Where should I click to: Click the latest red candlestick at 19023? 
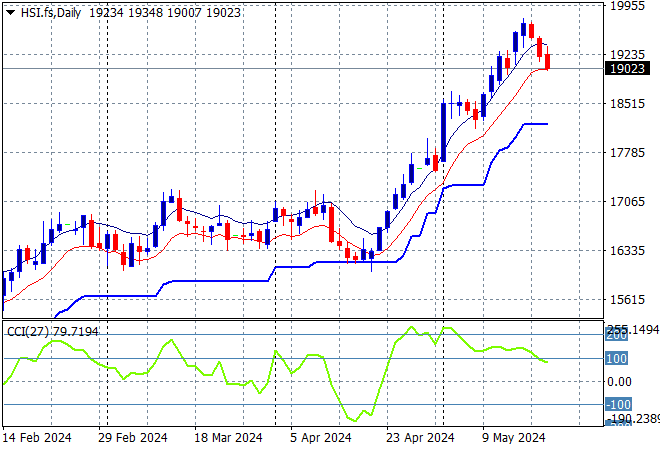pyautogui.click(x=548, y=61)
